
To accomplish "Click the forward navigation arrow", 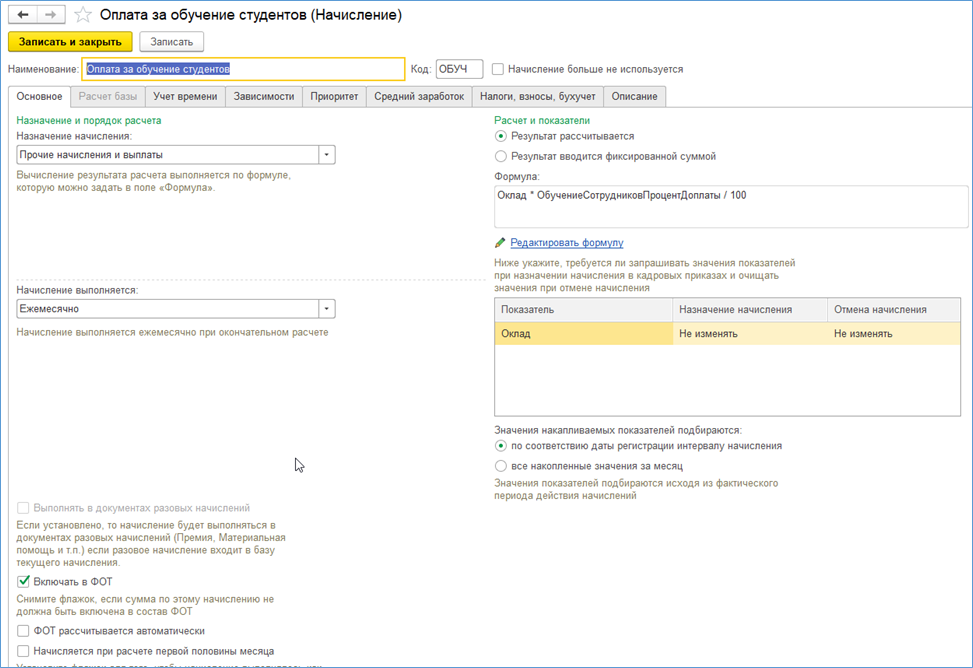I will click(x=50, y=15).
